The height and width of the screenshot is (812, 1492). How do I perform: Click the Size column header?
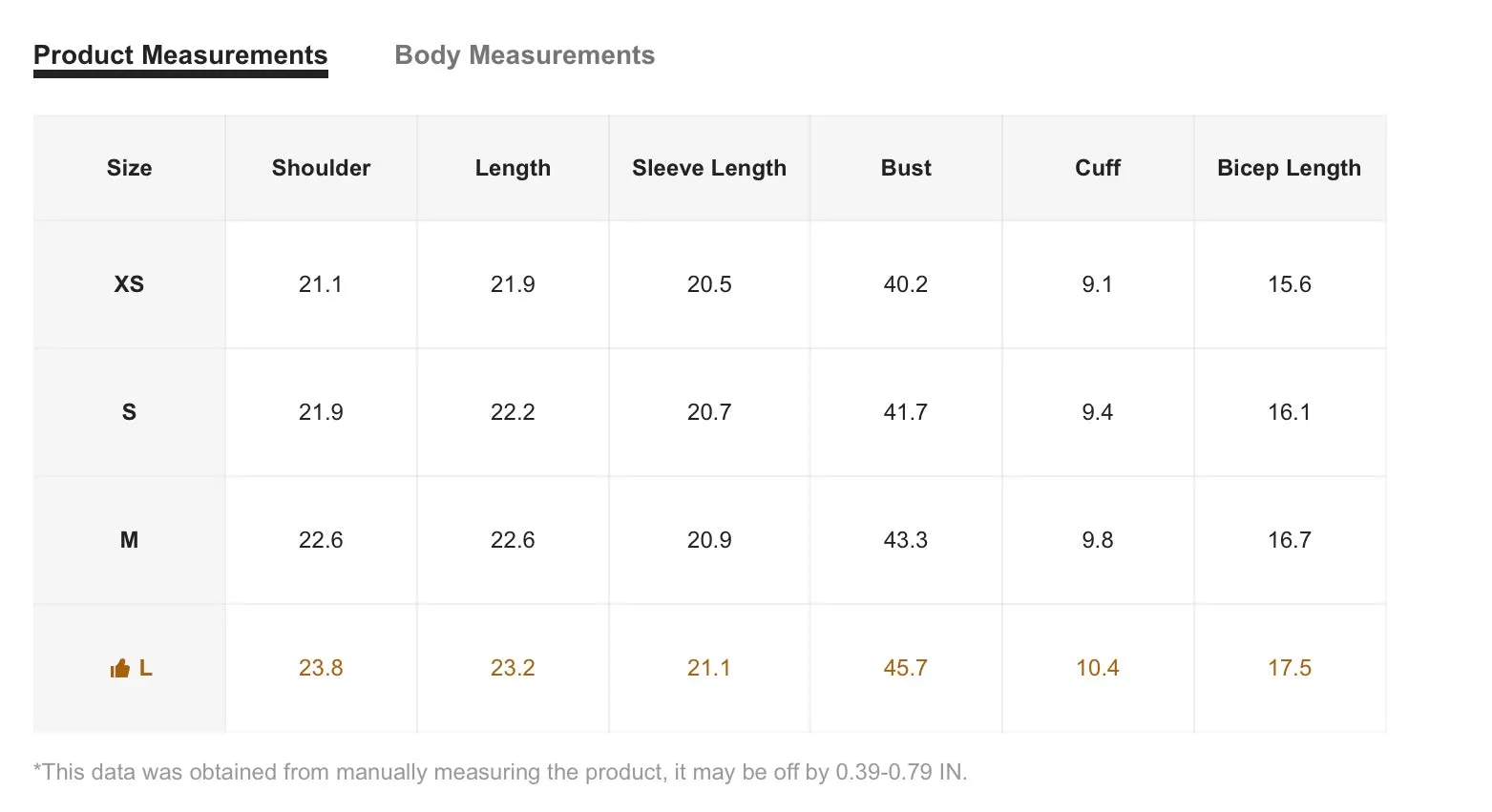(129, 168)
